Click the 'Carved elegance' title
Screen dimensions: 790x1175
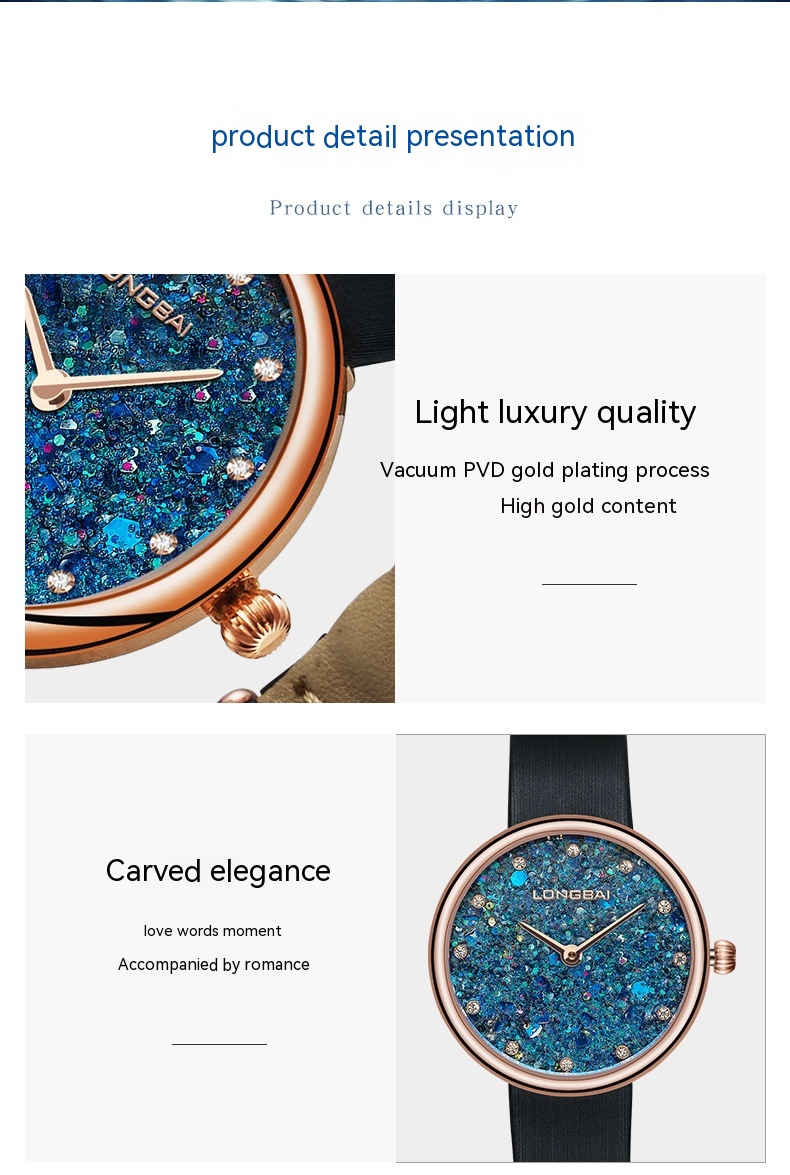click(218, 871)
